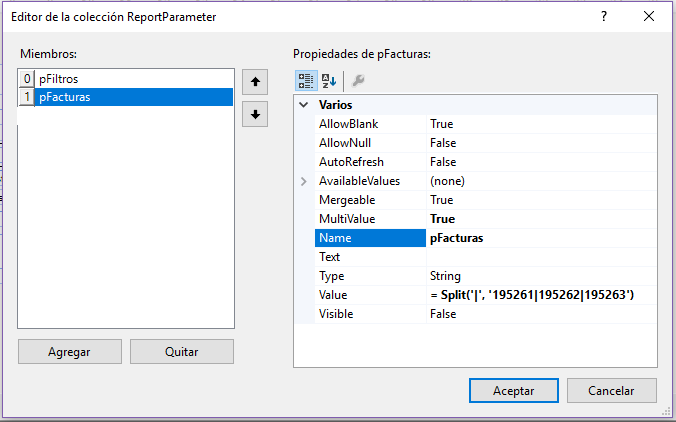
Task: Select pFacturas member item
Action: pos(64,97)
